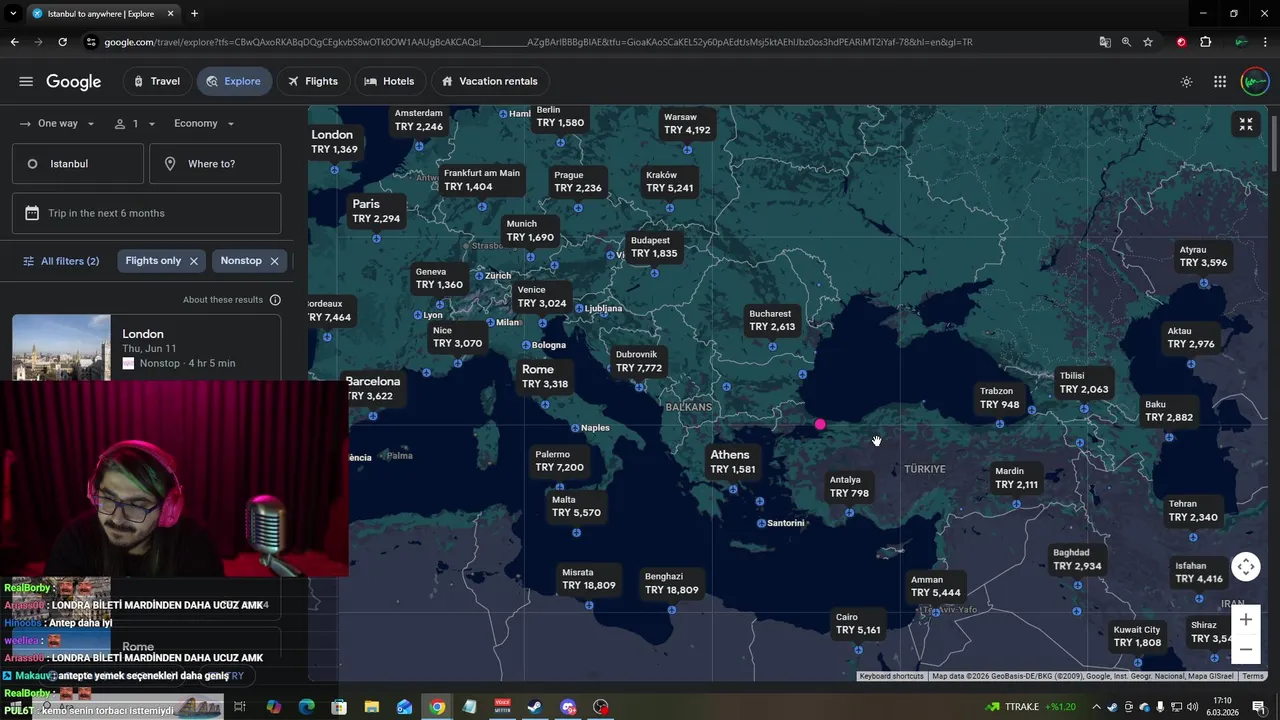Open the map Terms link
Screen dimensions: 1280x720
click(x=1253, y=676)
